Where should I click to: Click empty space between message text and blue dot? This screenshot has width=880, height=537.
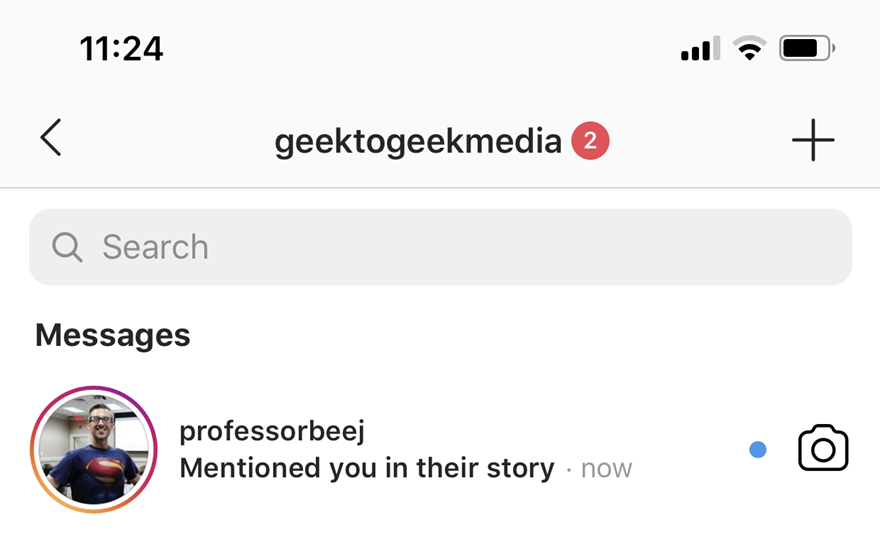[x=690, y=450]
